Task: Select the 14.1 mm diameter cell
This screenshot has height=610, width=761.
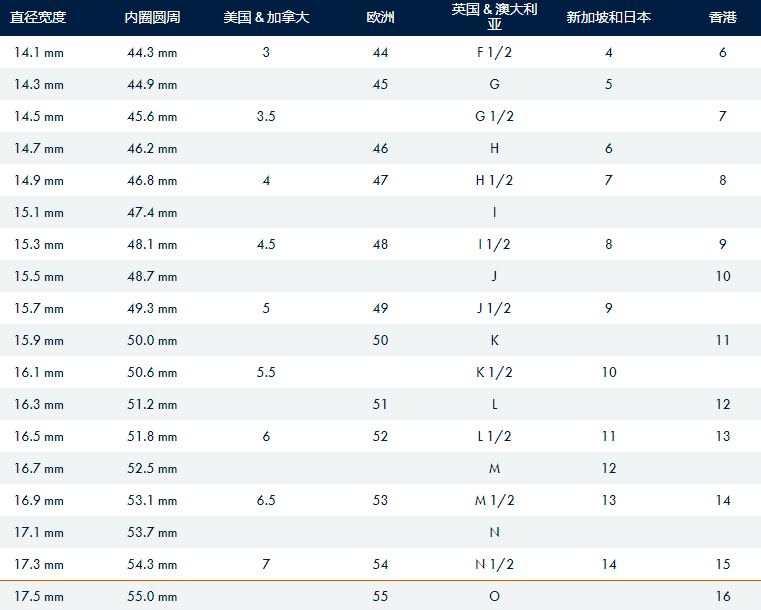Action: [39, 52]
